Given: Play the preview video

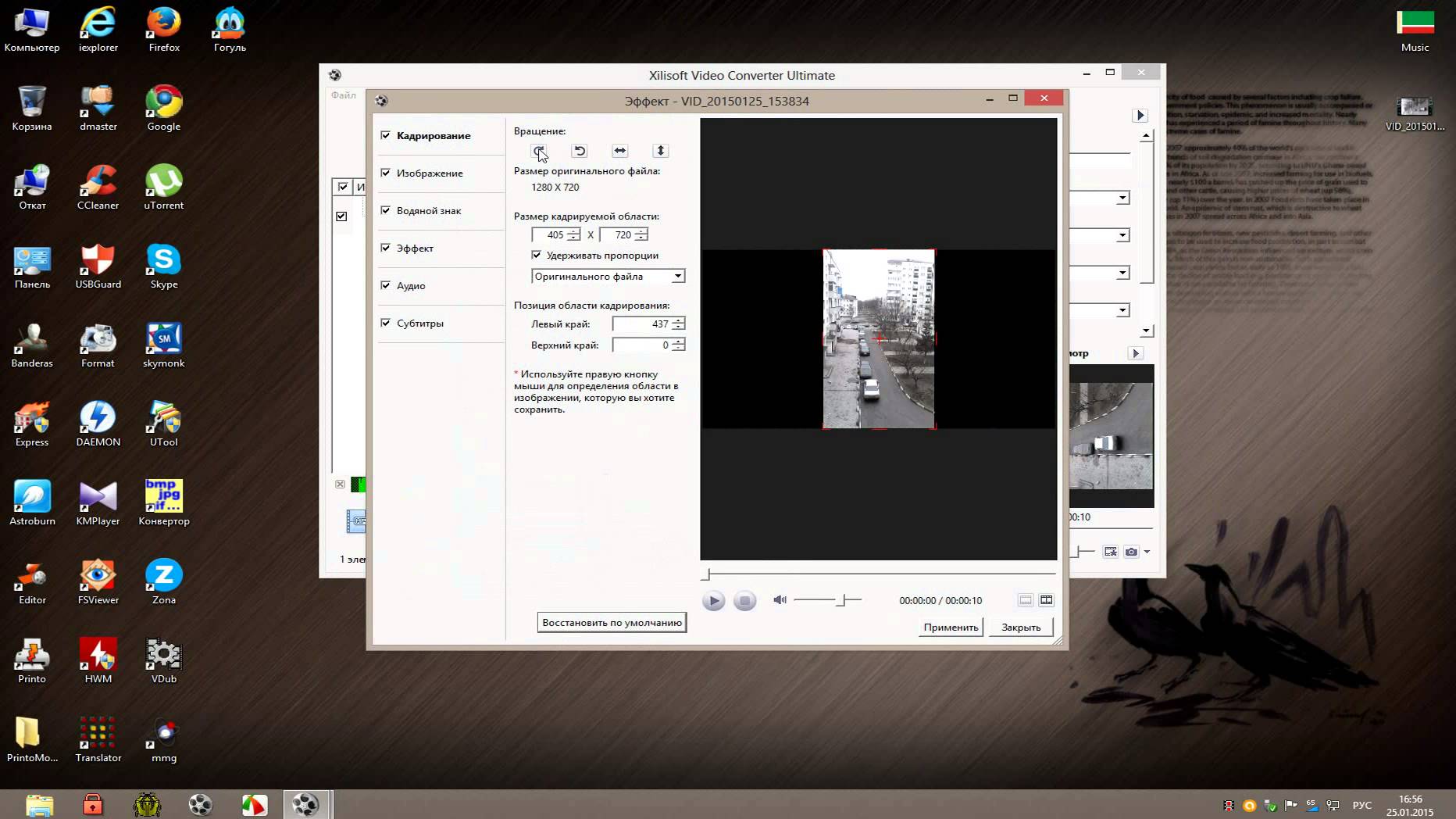Looking at the screenshot, I should click(713, 600).
